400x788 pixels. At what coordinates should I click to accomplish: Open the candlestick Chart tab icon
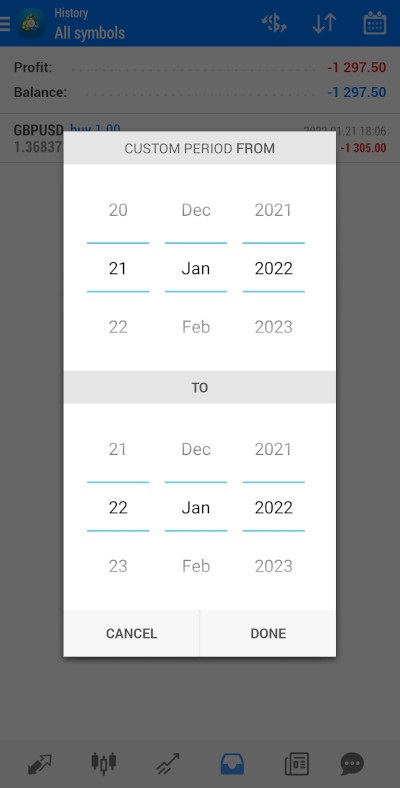104,763
